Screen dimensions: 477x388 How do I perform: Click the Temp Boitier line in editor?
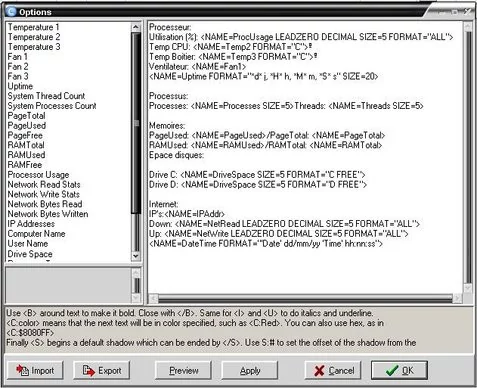(x=233, y=57)
